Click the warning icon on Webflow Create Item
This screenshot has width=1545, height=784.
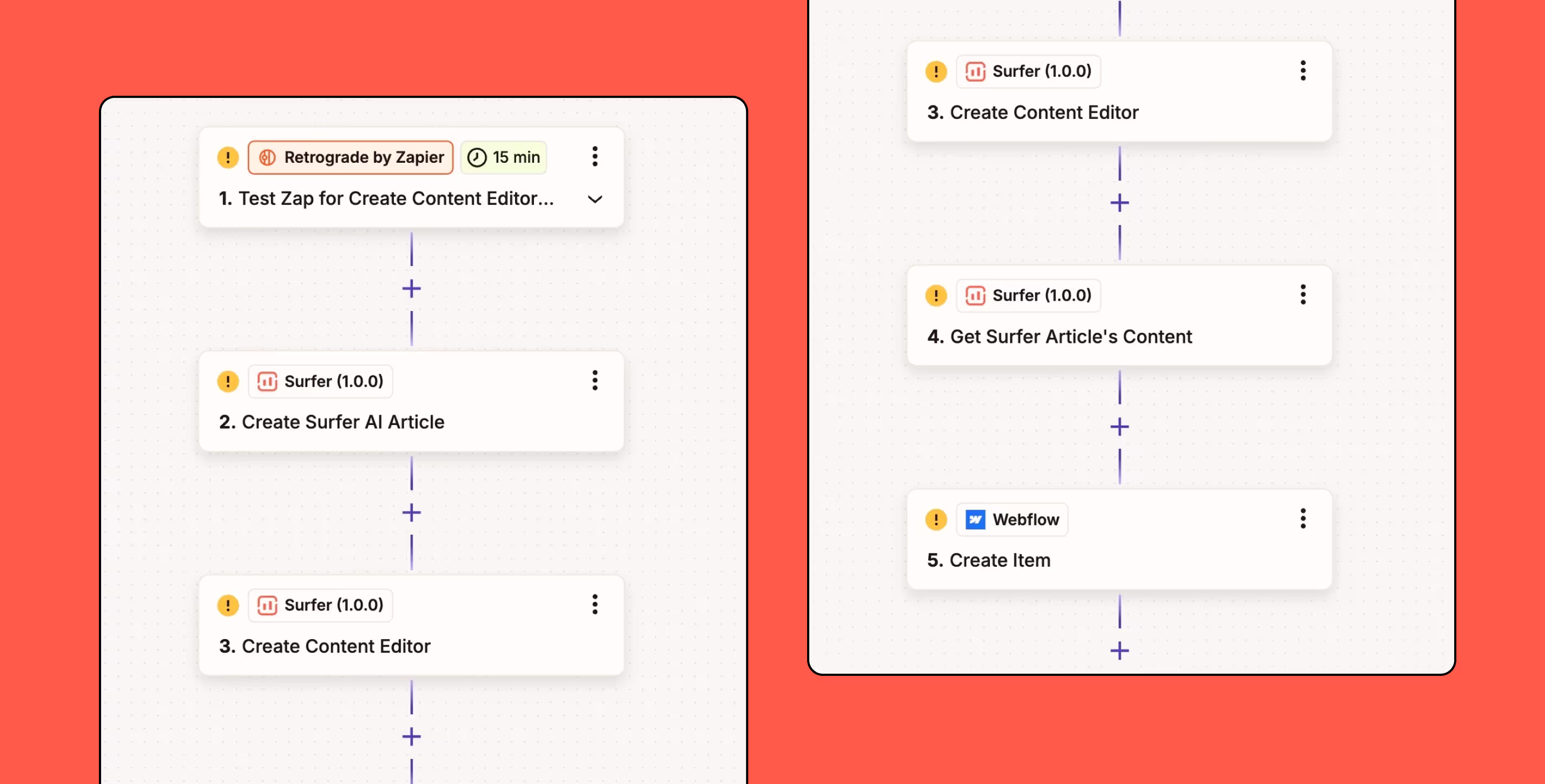(x=936, y=520)
